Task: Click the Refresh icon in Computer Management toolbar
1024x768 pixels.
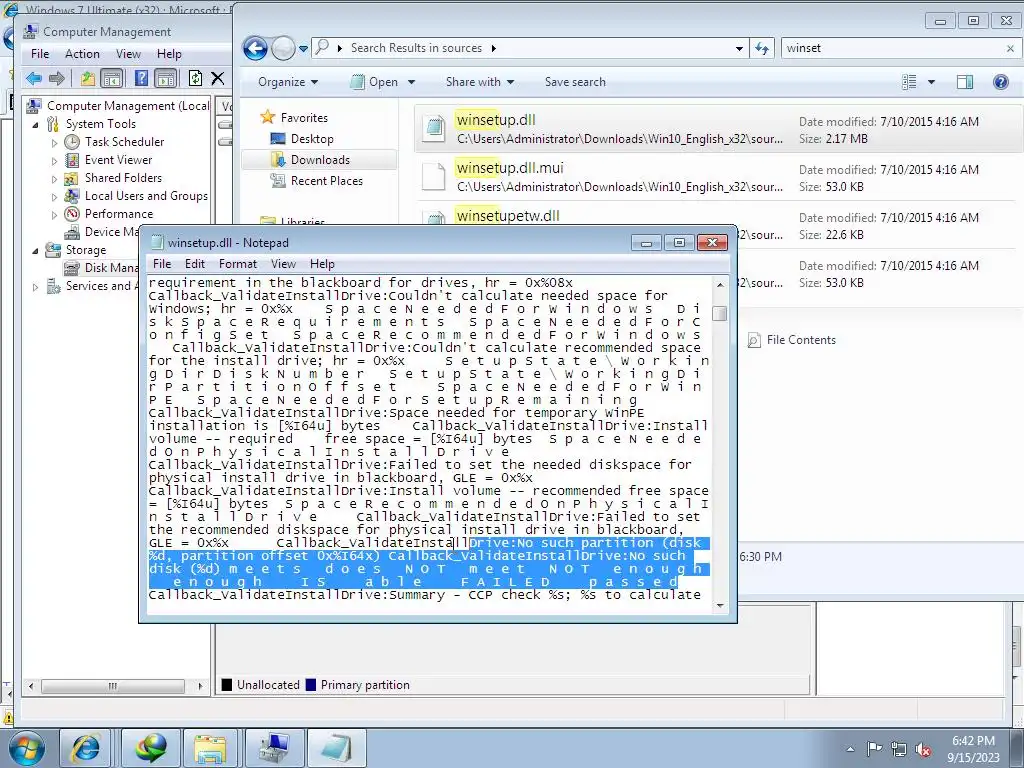Action: coord(195,78)
